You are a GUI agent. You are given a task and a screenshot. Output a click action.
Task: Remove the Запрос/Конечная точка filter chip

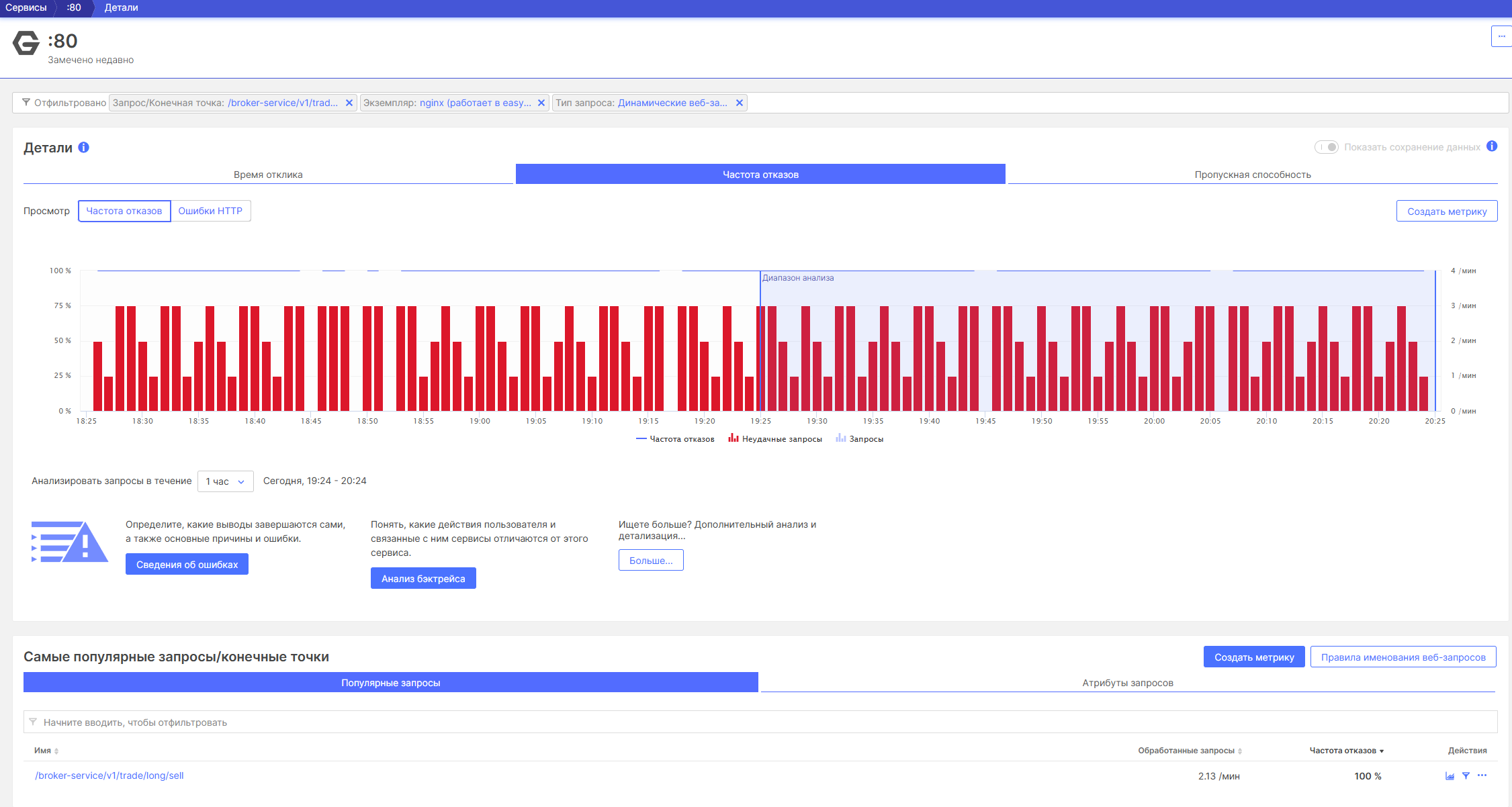tap(349, 103)
